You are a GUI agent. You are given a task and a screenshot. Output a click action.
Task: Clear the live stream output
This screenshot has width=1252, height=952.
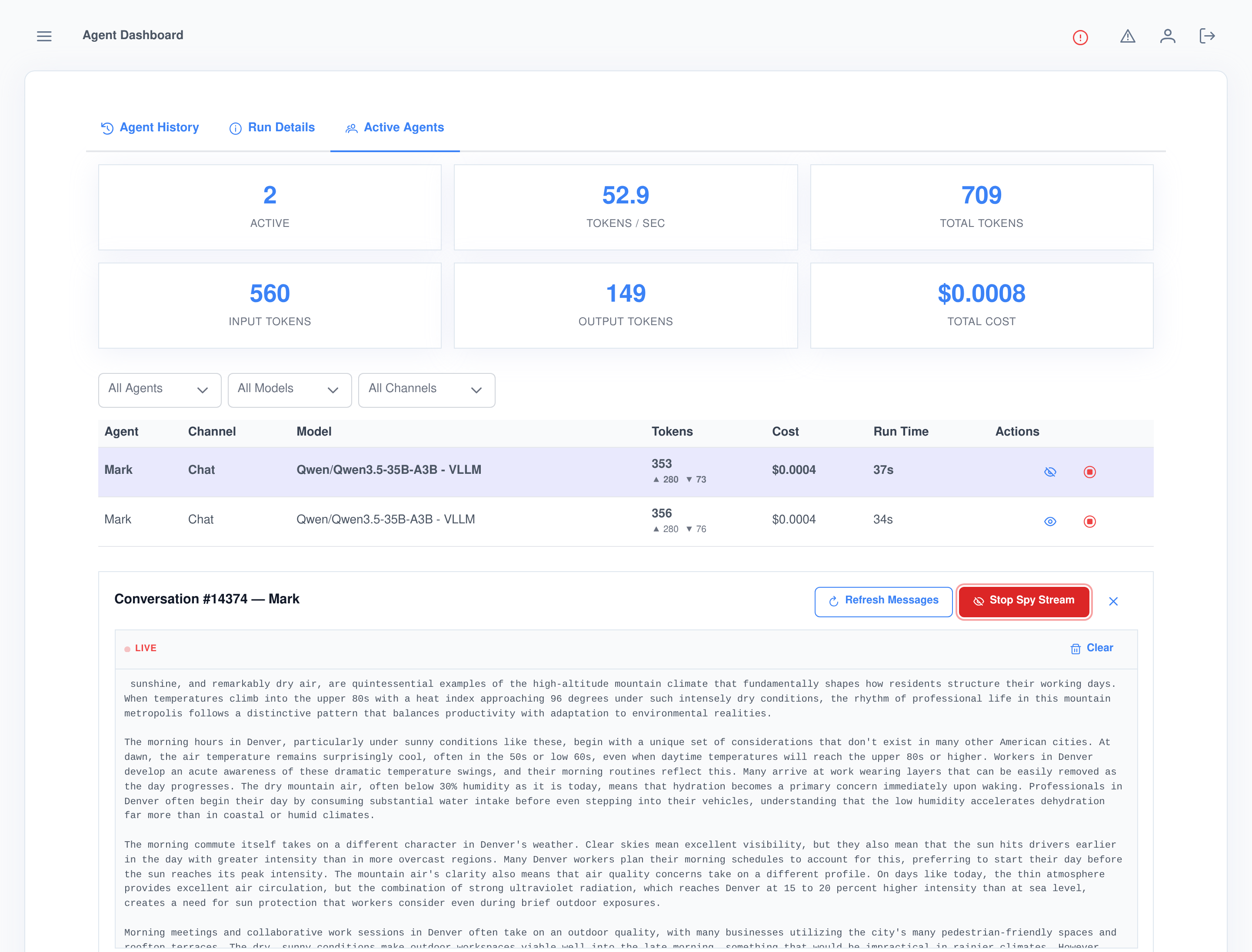1092,648
